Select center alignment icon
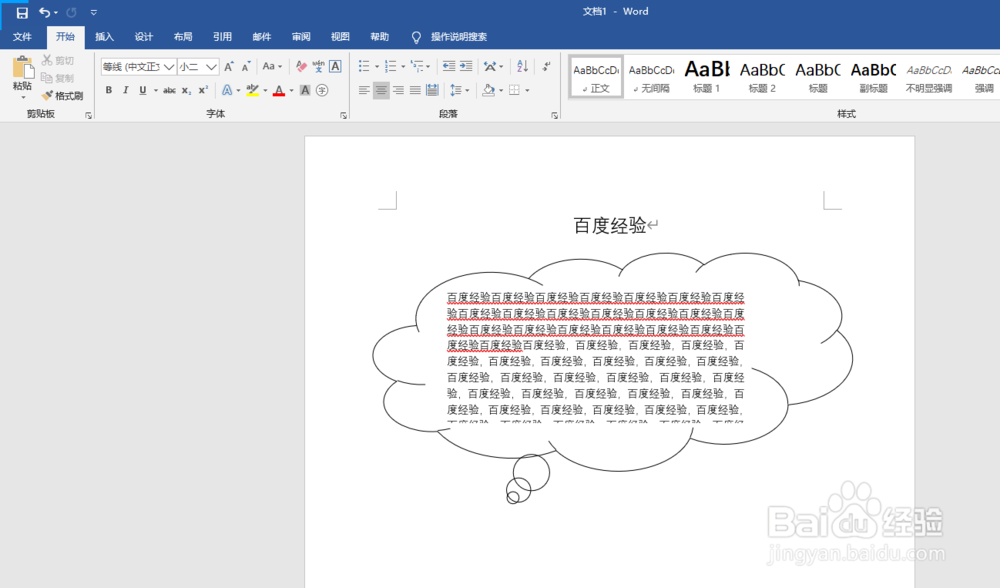Screen dimensions: 1000x588 click(x=381, y=91)
